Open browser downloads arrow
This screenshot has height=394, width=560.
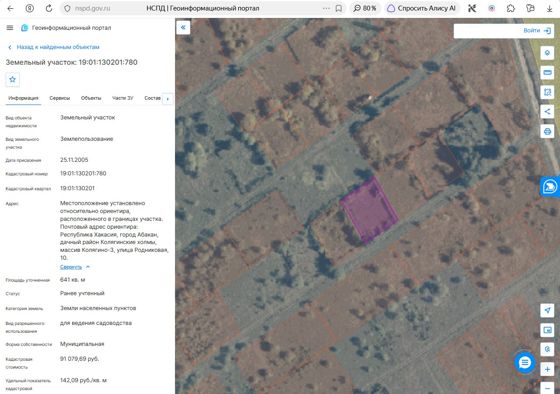(550, 8)
